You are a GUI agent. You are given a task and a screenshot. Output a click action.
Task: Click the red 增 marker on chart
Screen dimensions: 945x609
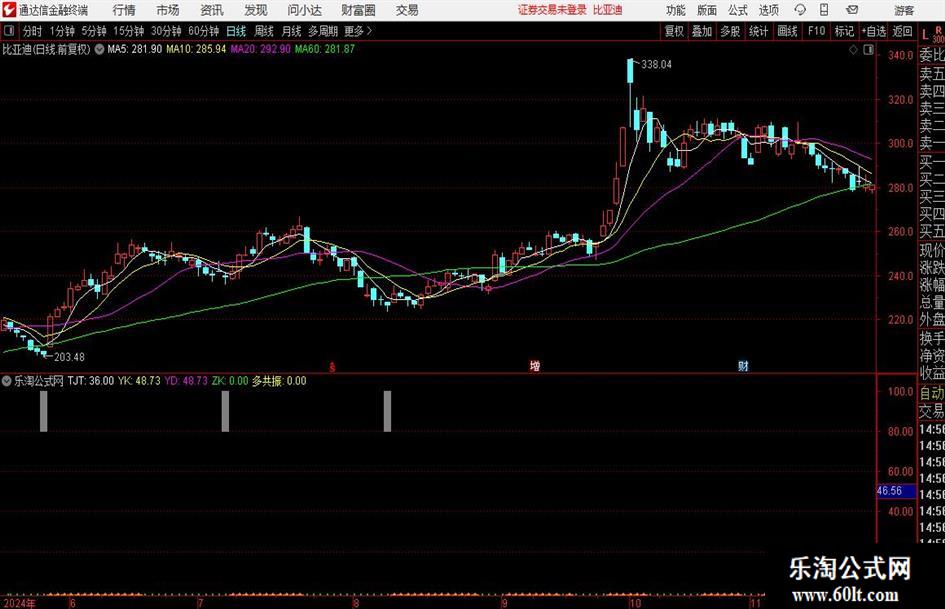pyautogui.click(x=535, y=366)
